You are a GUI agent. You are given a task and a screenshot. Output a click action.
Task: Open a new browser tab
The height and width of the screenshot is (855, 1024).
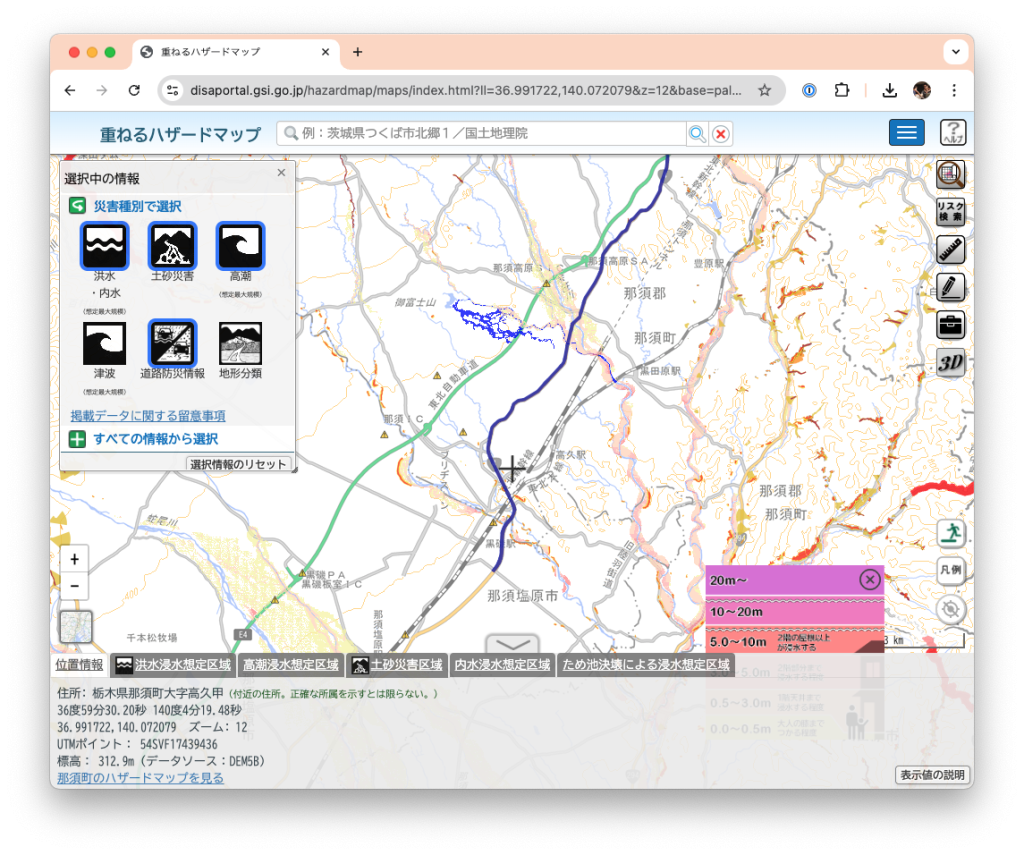point(357,52)
